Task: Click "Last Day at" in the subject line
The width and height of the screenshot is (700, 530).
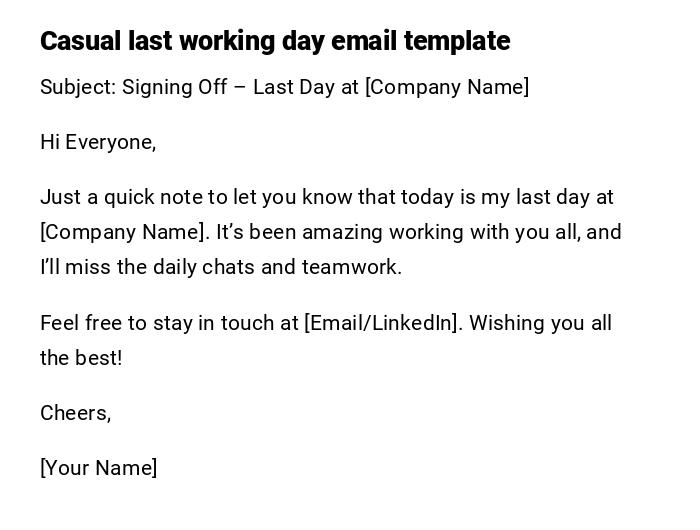Action: coord(306,87)
